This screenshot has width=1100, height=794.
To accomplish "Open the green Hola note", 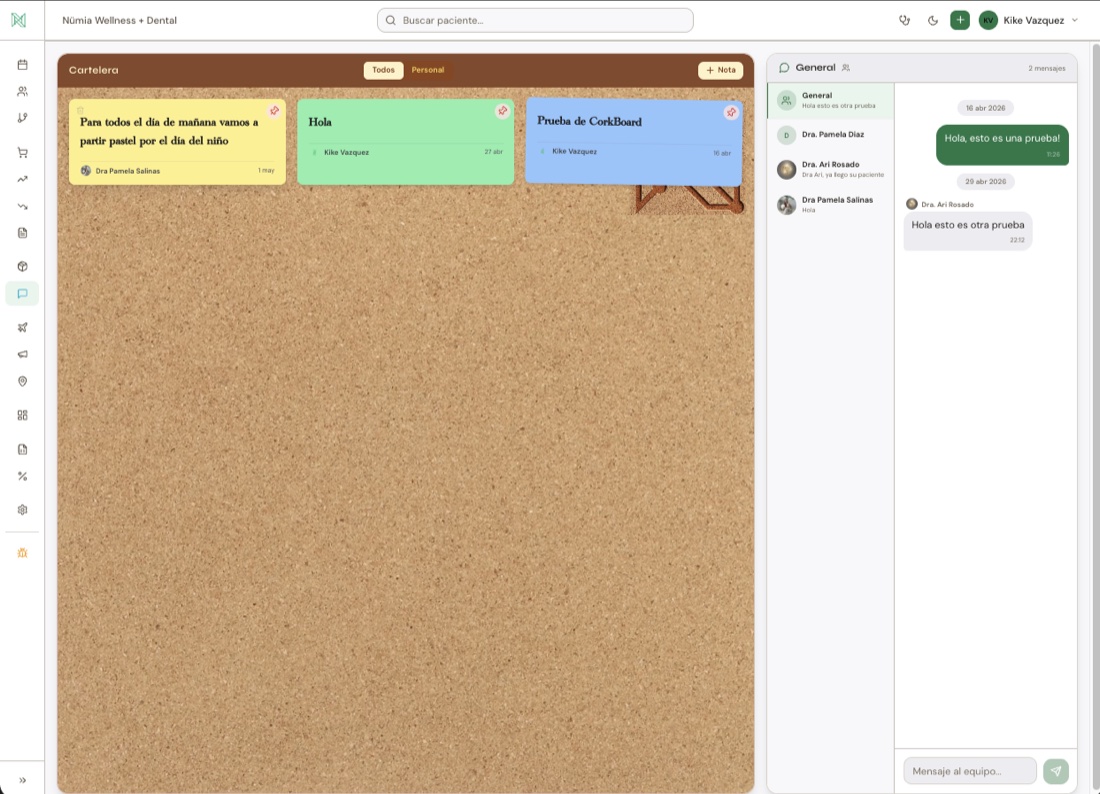I will [x=405, y=142].
